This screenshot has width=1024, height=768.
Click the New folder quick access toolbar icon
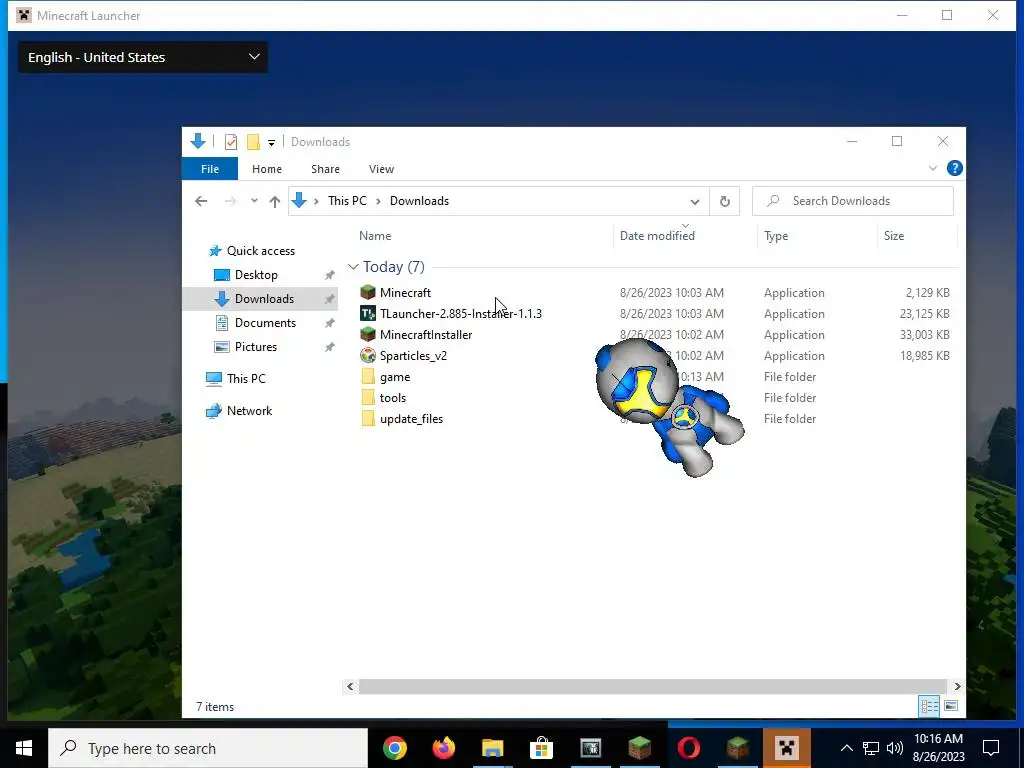tap(253, 142)
